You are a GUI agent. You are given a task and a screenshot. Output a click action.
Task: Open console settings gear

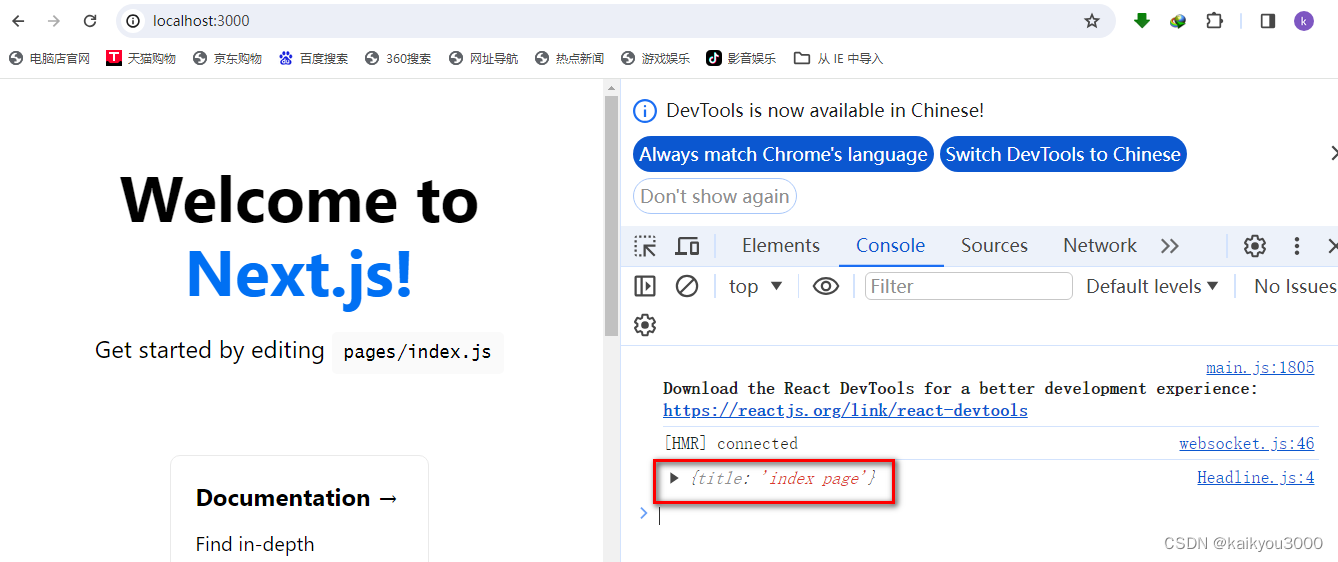pyautogui.click(x=645, y=325)
